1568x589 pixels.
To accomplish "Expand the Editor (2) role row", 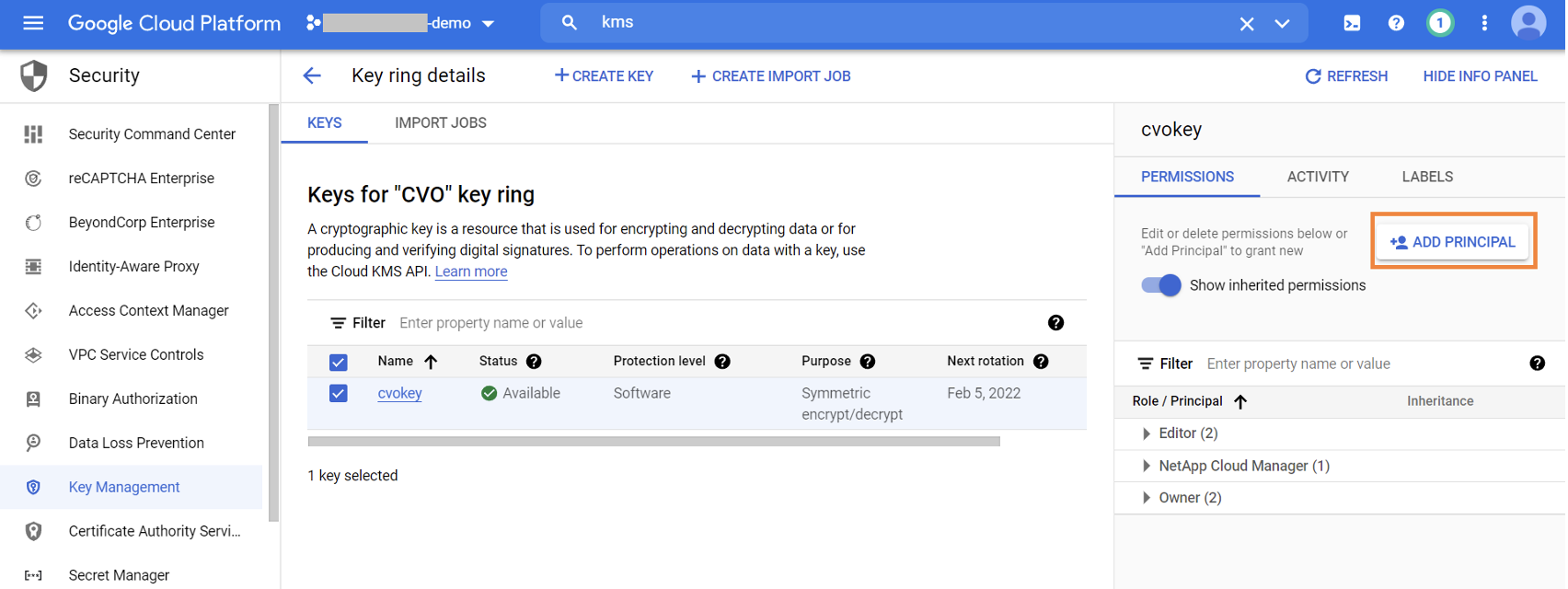I will pyautogui.click(x=1147, y=433).
